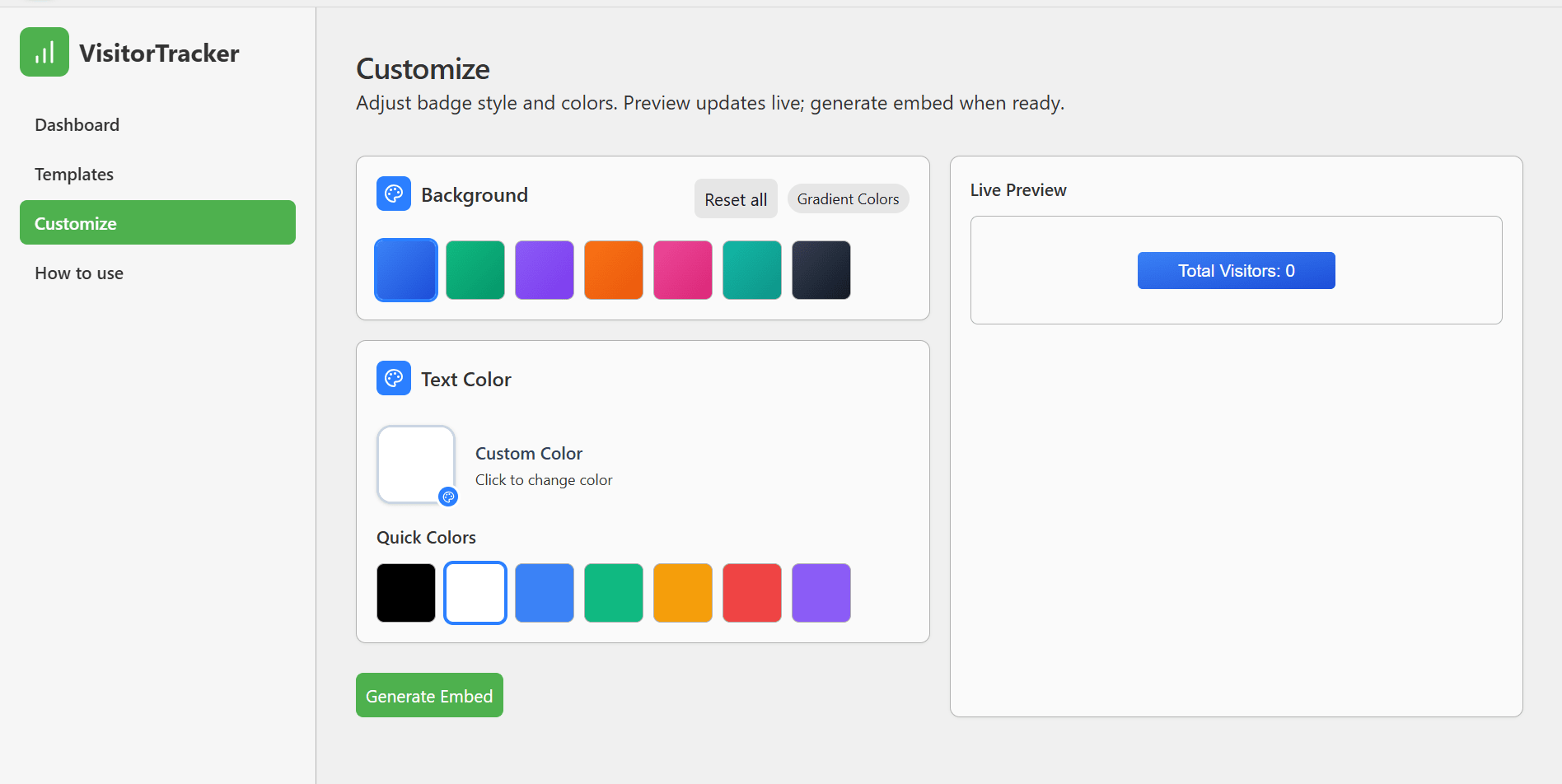1562x784 pixels.
Task: Go to Templates in the sidebar
Action: (x=74, y=175)
